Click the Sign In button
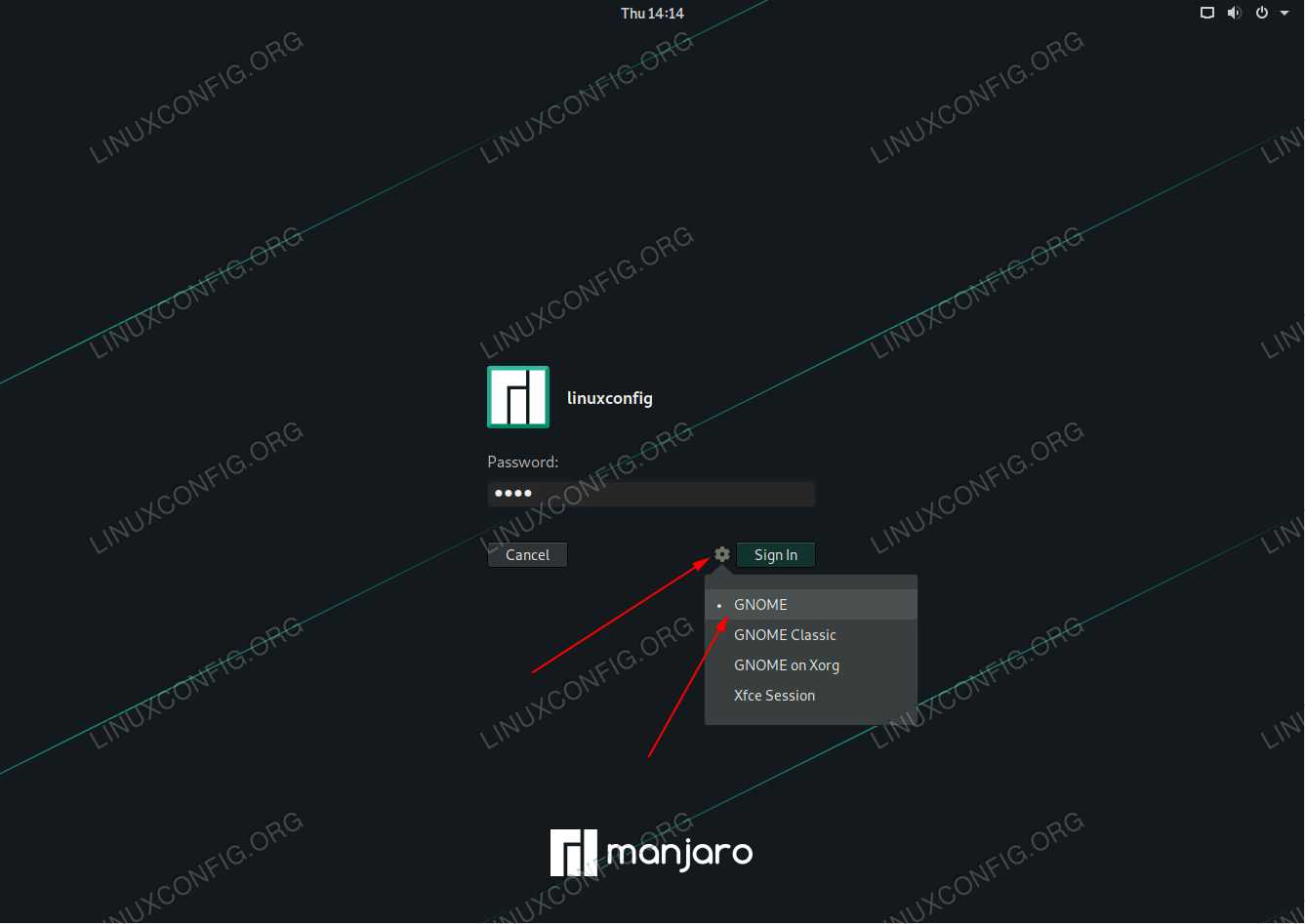The height and width of the screenshot is (924, 1305). coord(776,554)
